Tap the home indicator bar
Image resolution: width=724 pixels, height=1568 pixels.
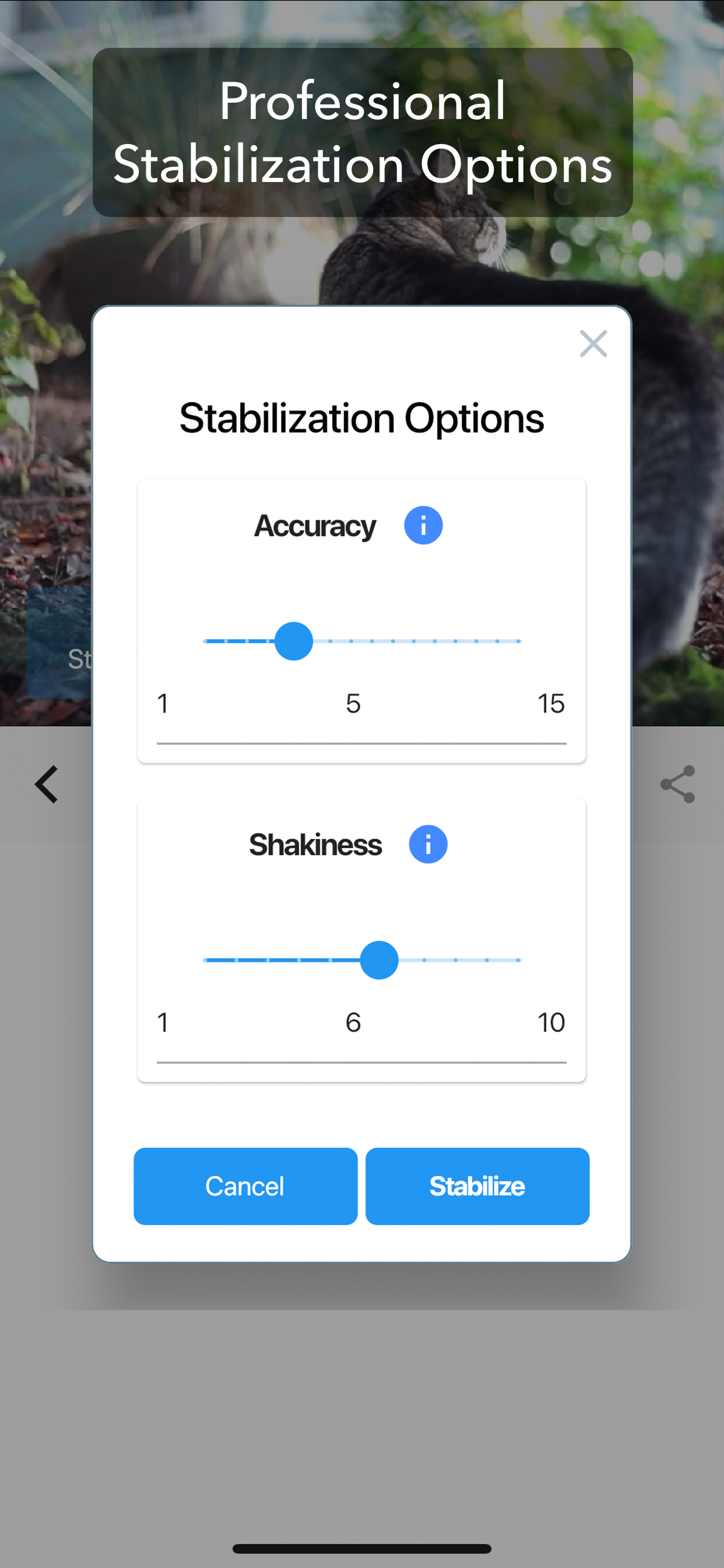(x=362, y=1549)
